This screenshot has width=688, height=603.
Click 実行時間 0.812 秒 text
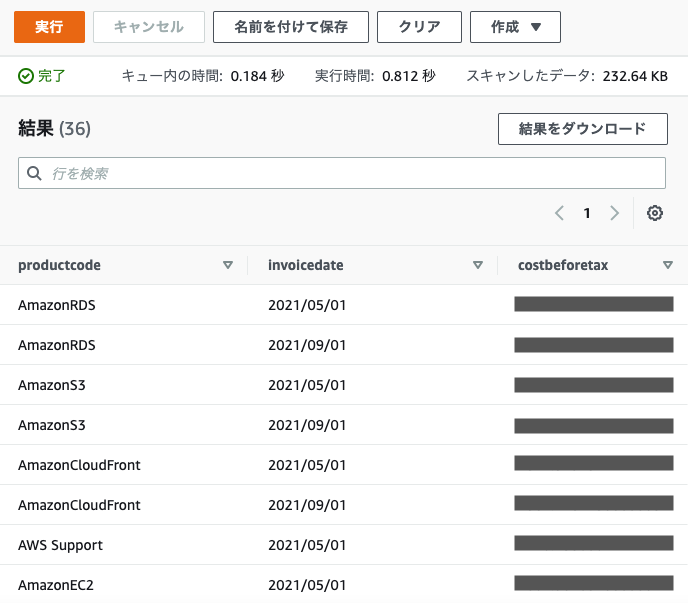(375, 76)
